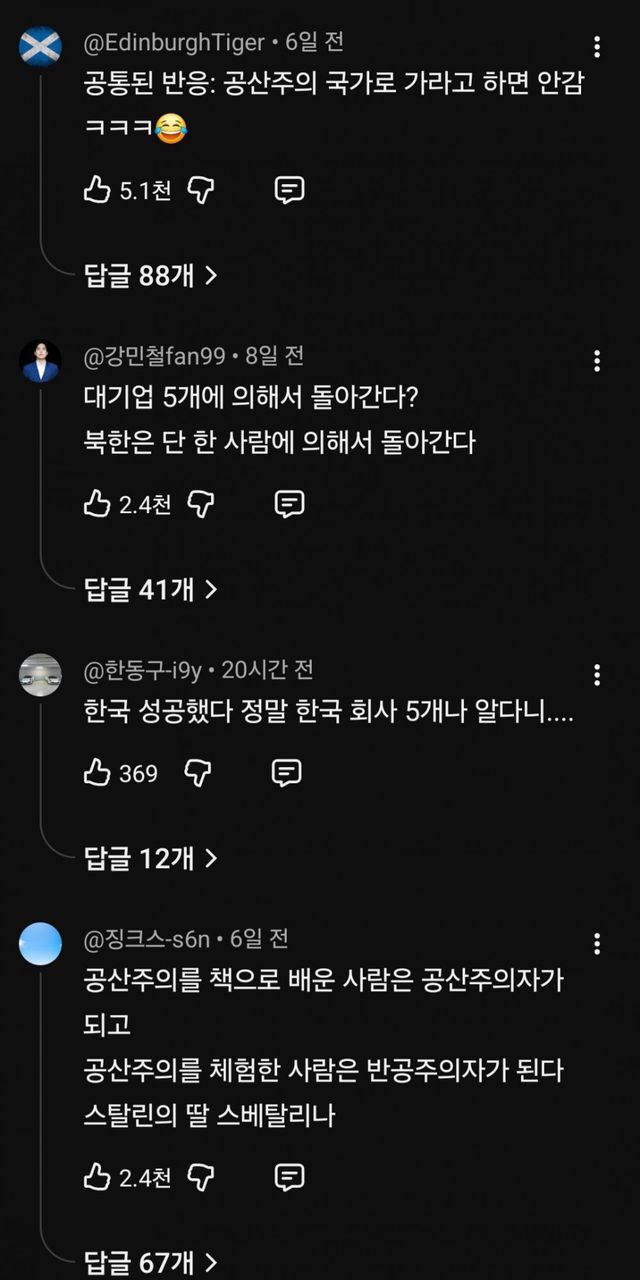The width and height of the screenshot is (640, 1280).
Task: Like the @한동구-i9y comment
Action: (x=97, y=772)
